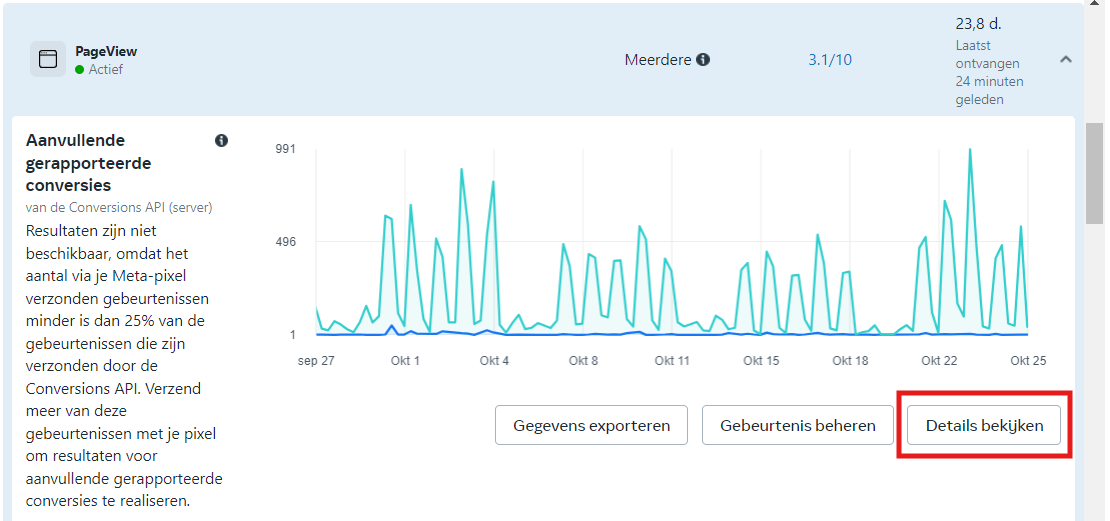The height and width of the screenshot is (521, 1110).
Task: Click the Okt 1 axis label
Action: [405, 360]
